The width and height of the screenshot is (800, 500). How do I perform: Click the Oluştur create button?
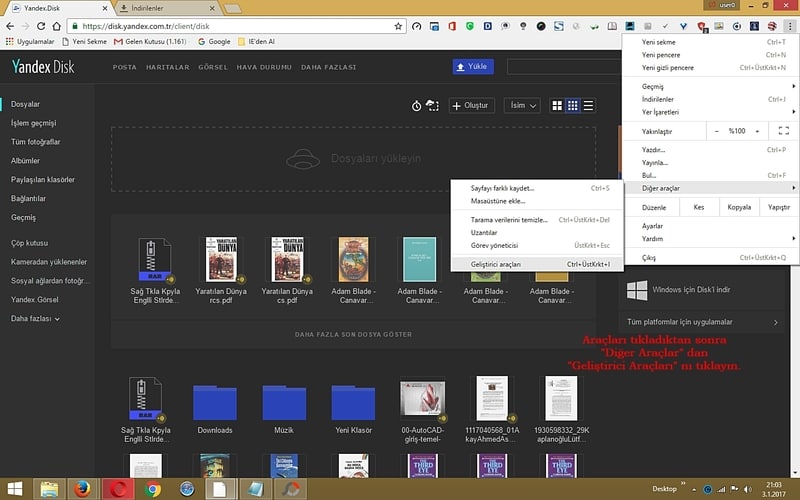[471, 106]
